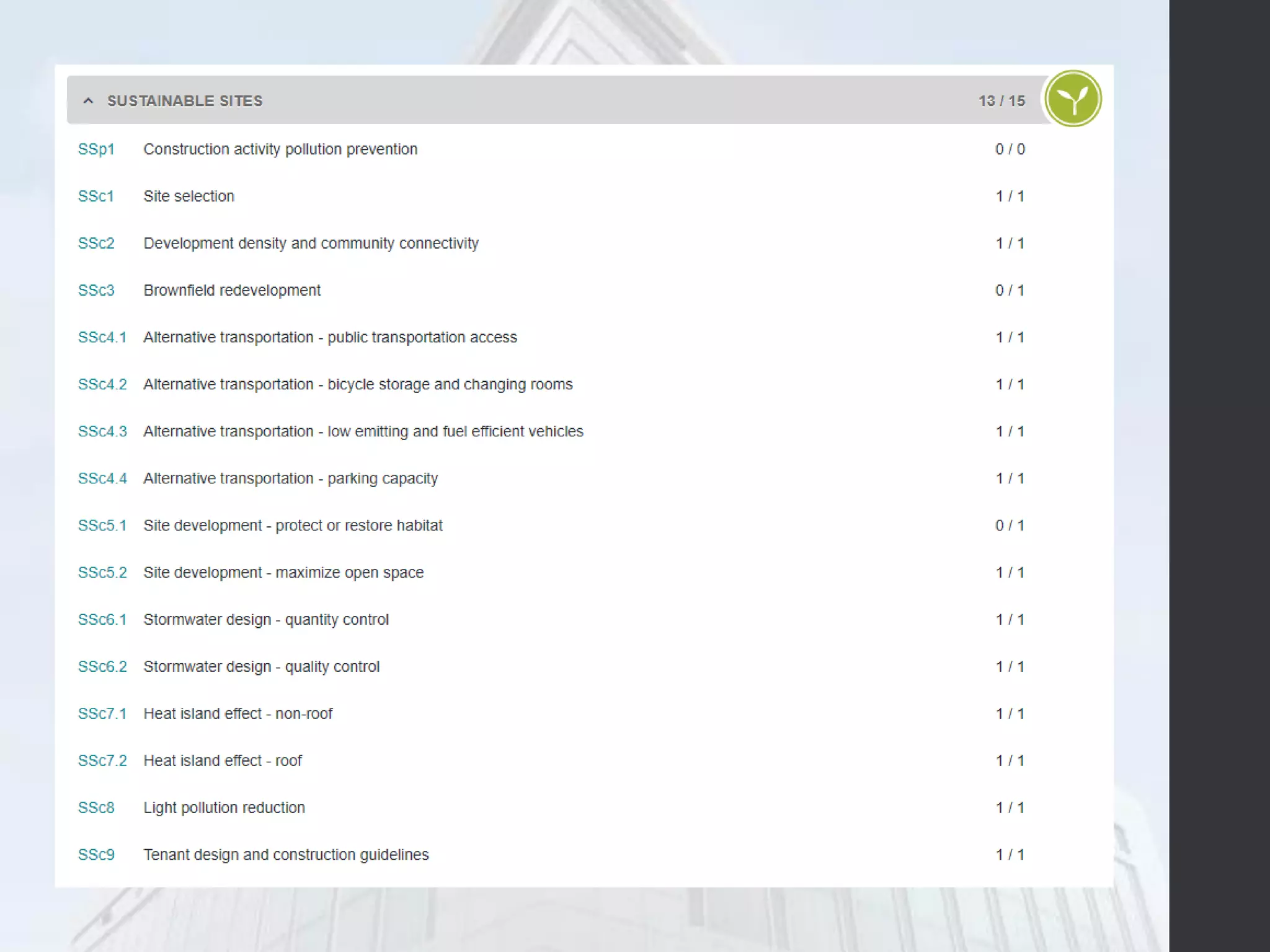The width and height of the screenshot is (1270, 952).
Task: Click the 13 / 15 section score
Action: tap(1001, 101)
